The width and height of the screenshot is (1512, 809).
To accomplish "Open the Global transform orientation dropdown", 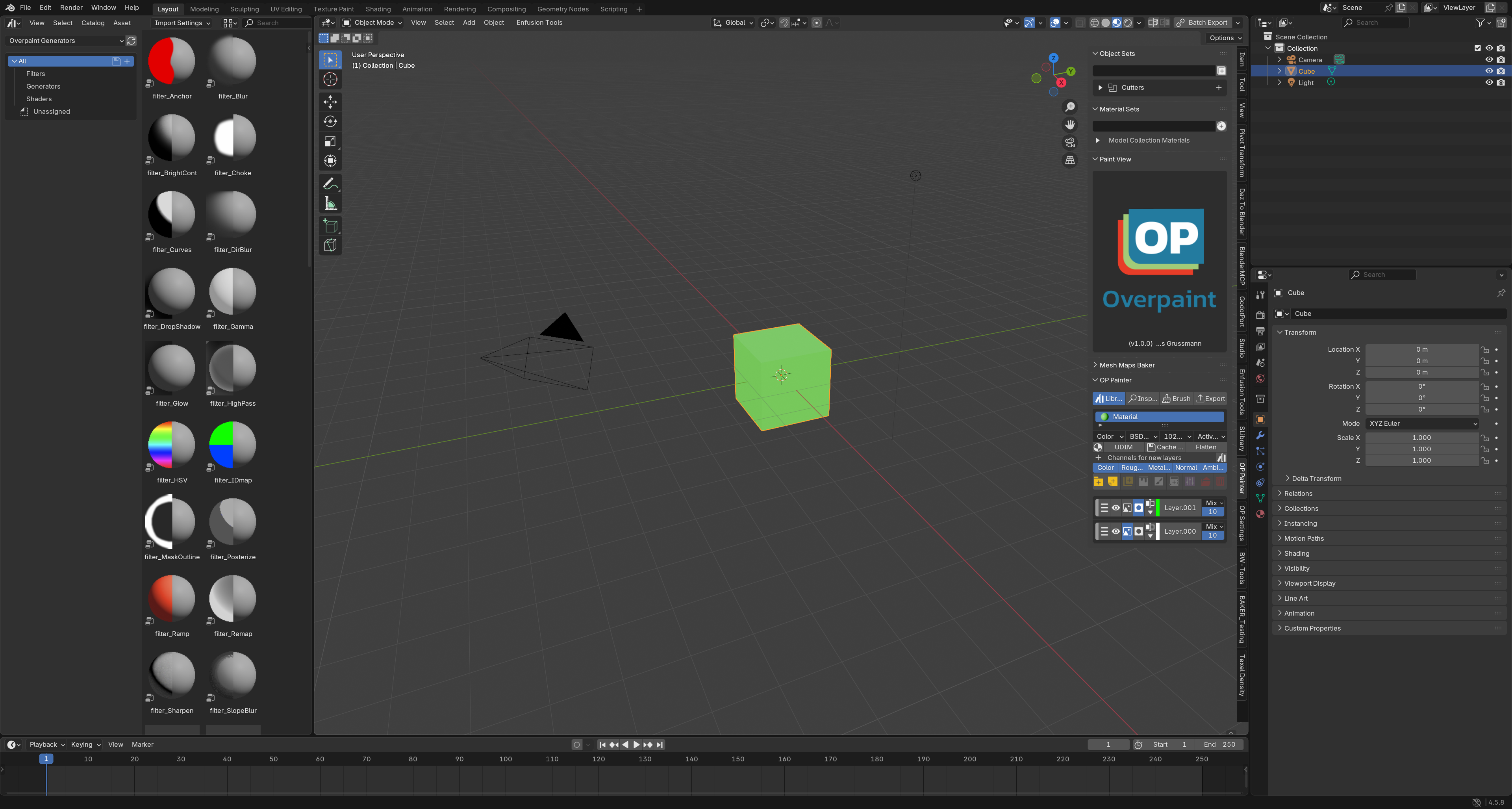I will click(x=733, y=22).
